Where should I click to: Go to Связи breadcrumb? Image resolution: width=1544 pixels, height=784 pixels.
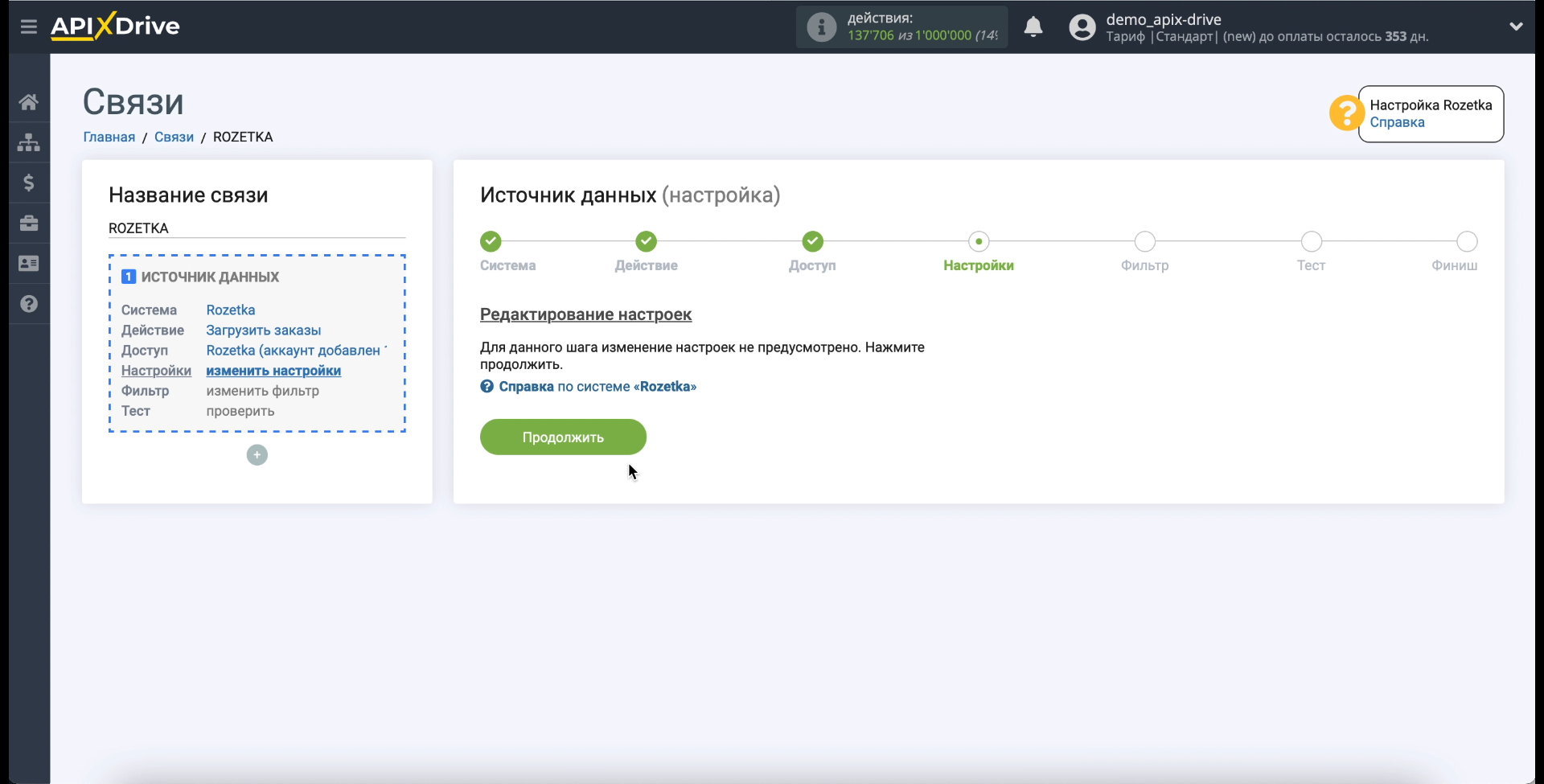(x=174, y=137)
